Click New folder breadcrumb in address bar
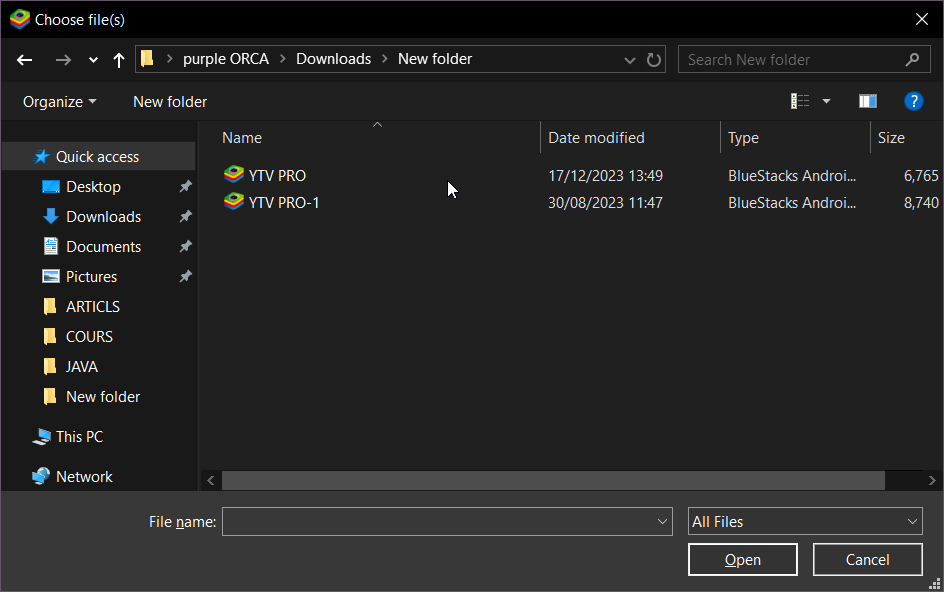The image size is (944, 592). [435, 58]
